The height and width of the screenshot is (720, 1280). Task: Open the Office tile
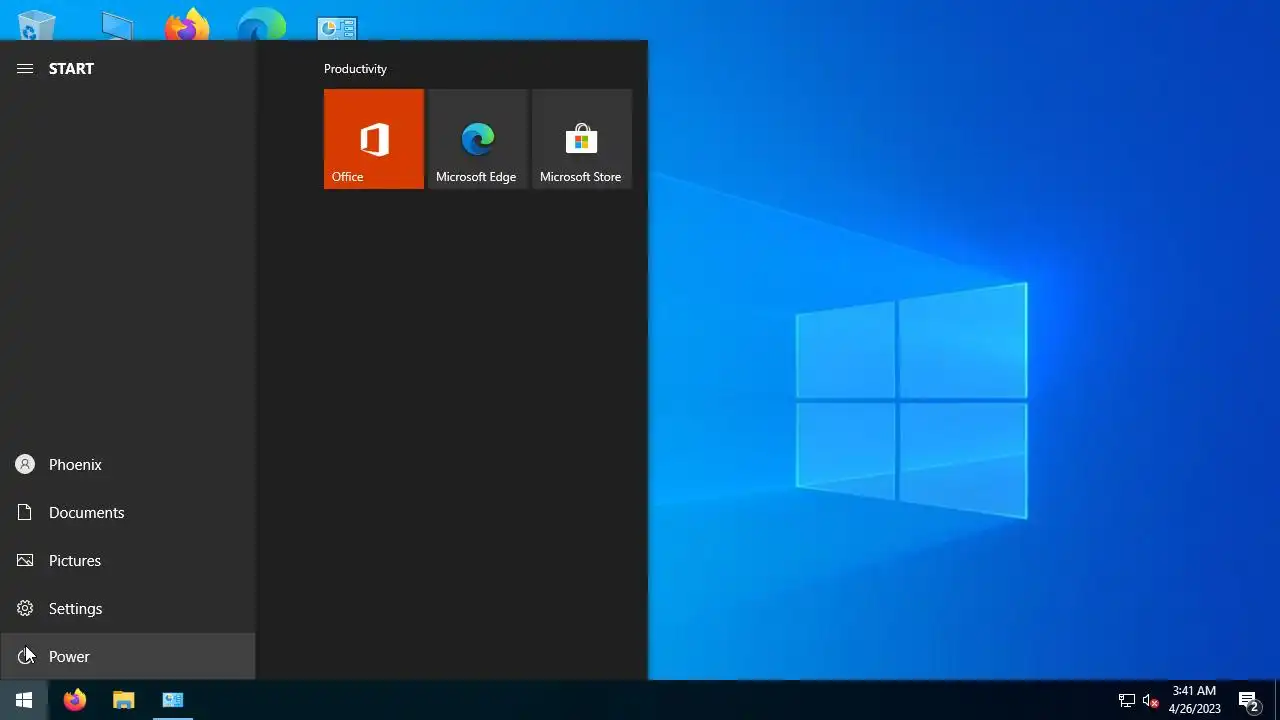pos(374,139)
